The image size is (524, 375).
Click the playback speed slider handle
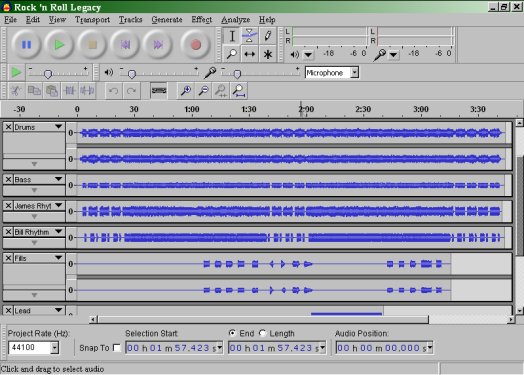tap(48, 74)
